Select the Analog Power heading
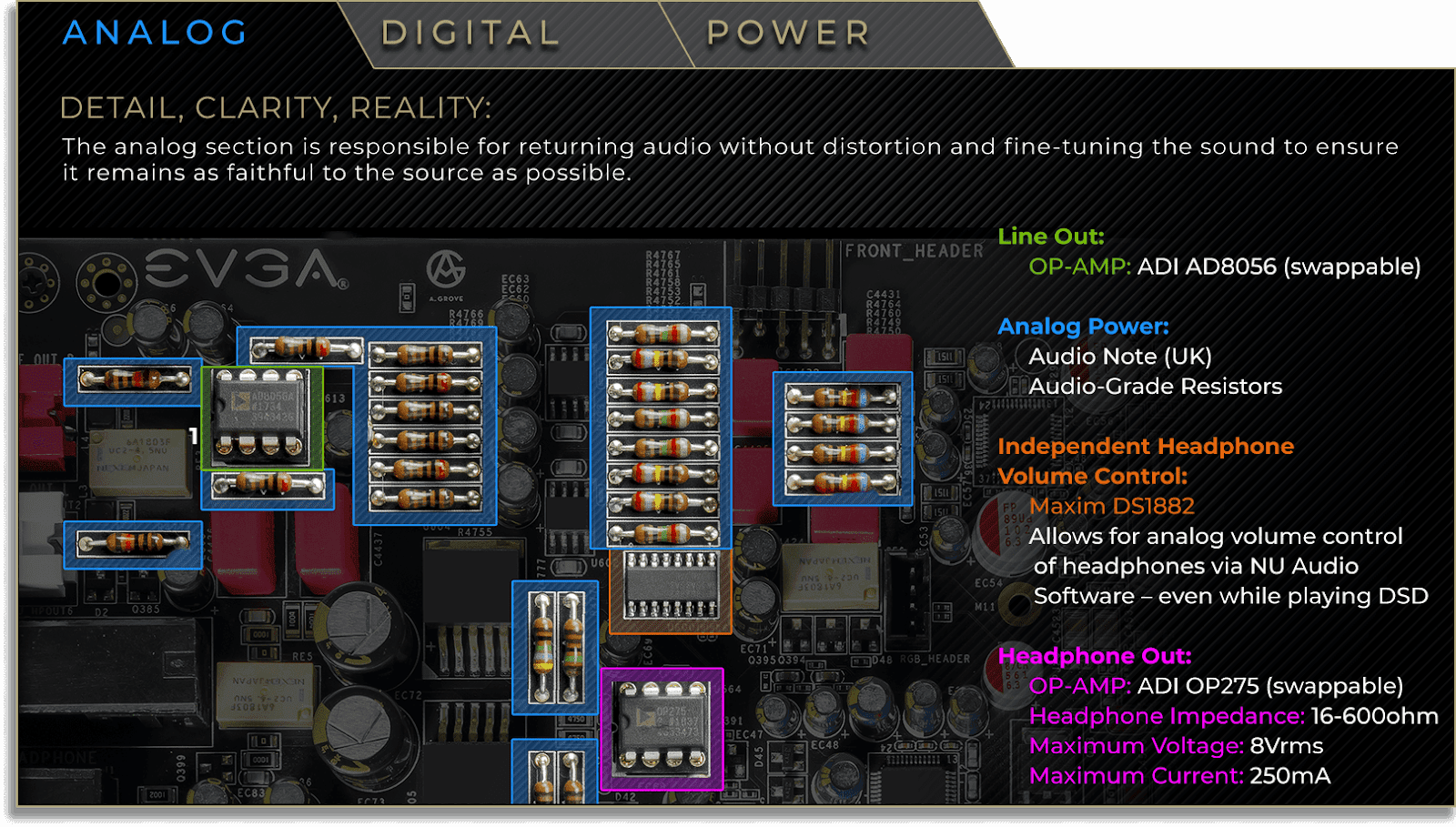The image size is (1456, 827). coord(1084,326)
